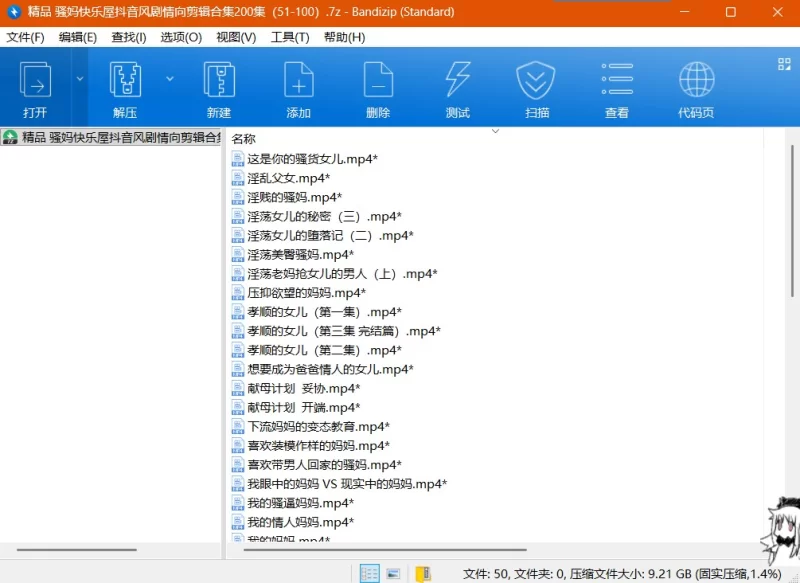The width and height of the screenshot is (800, 583).
Task: Click the Bandizip logo in the title bar
Action: tap(14, 12)
